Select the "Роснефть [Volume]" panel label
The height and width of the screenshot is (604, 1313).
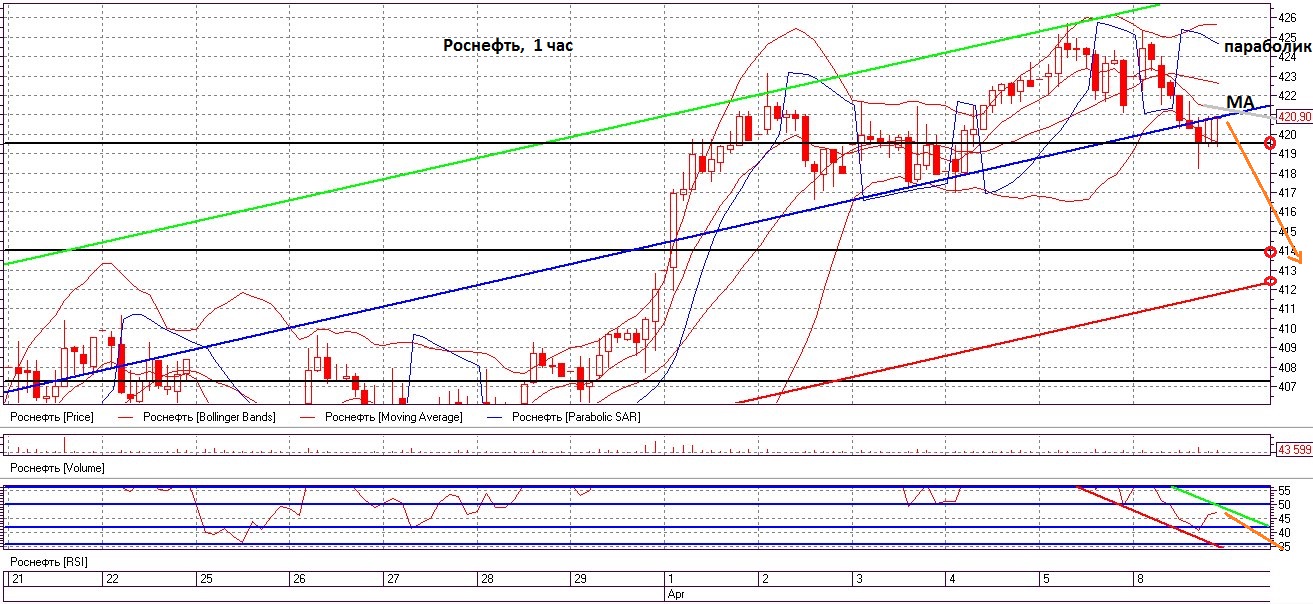(x=56, y=467)
